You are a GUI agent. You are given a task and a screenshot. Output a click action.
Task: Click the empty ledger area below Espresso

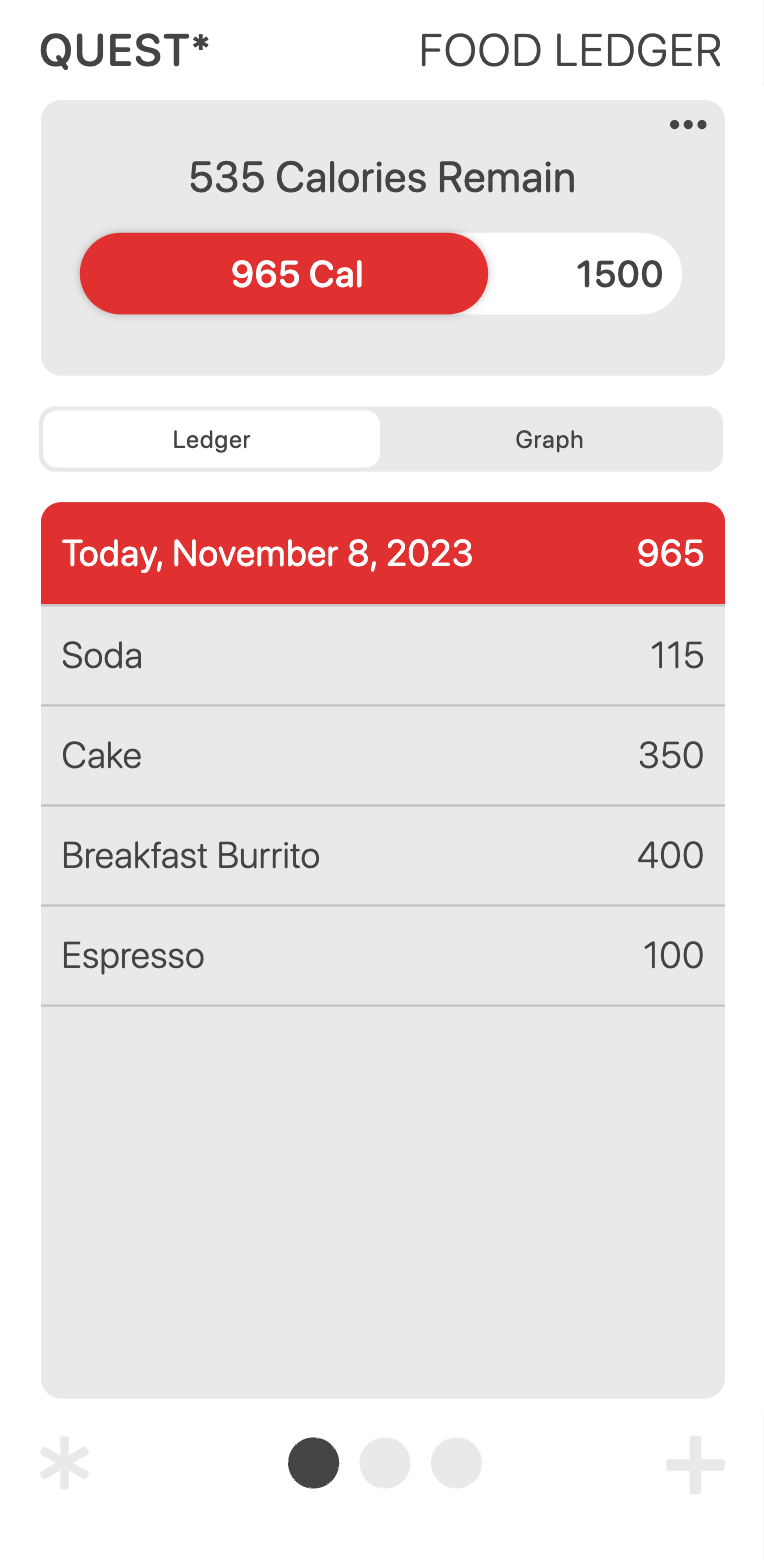point(382,1200)
